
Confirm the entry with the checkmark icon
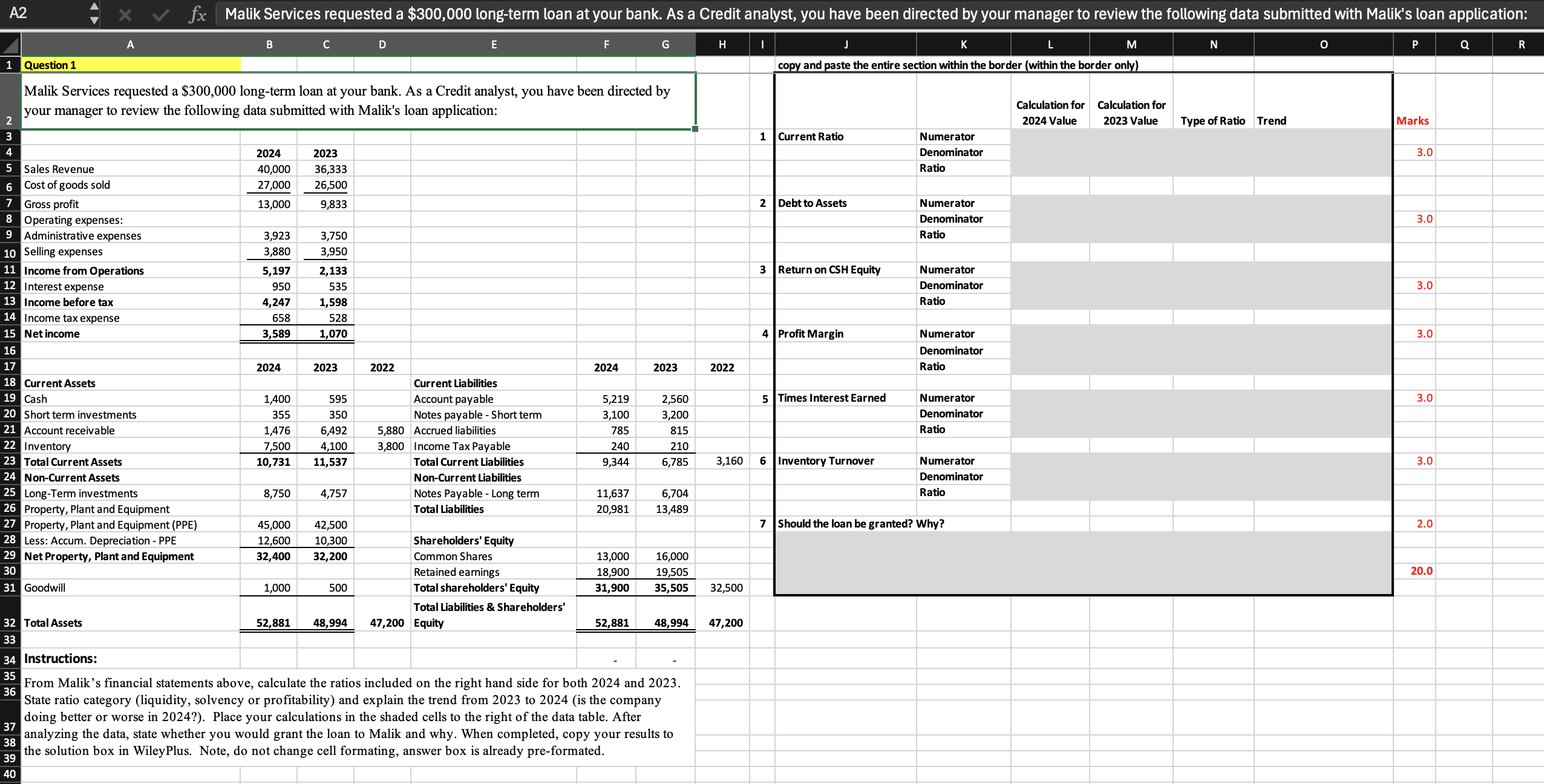pyautogui.click(x=160, y=13)
